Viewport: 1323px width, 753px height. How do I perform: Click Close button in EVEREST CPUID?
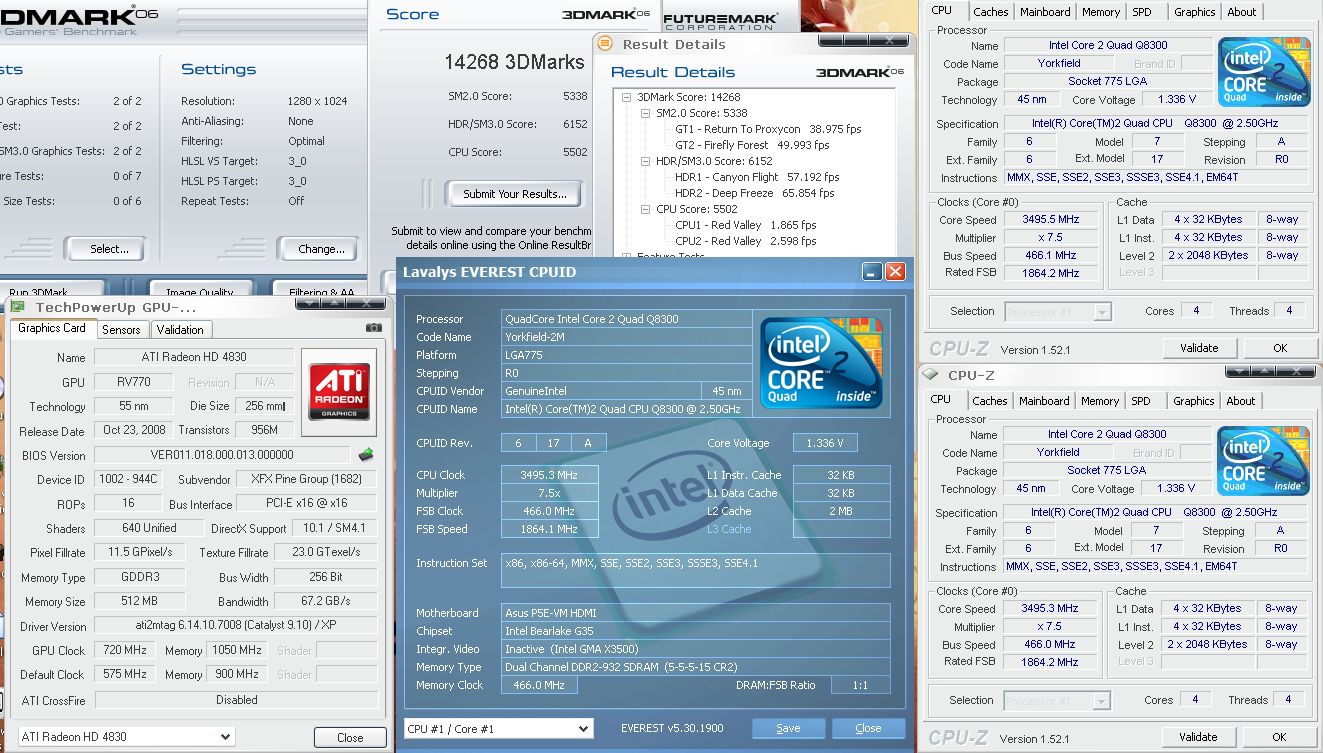point(868,728)
